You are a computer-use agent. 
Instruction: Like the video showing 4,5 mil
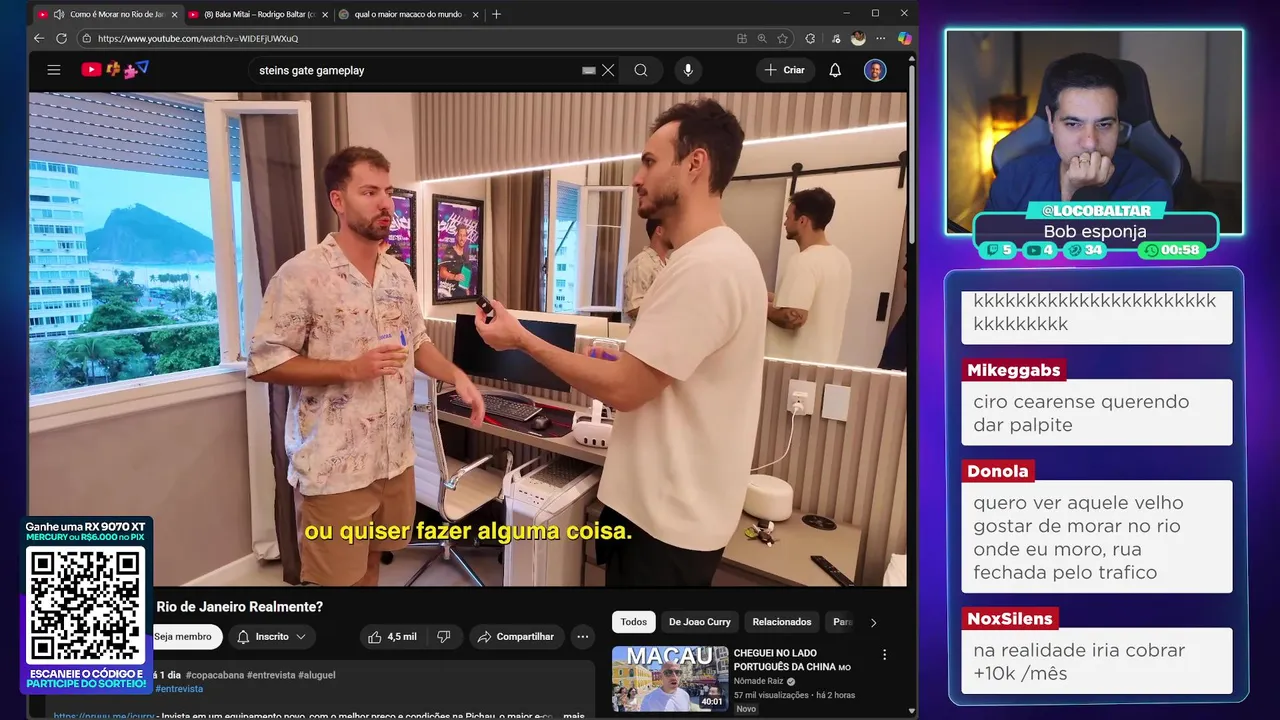pos(393,636)
